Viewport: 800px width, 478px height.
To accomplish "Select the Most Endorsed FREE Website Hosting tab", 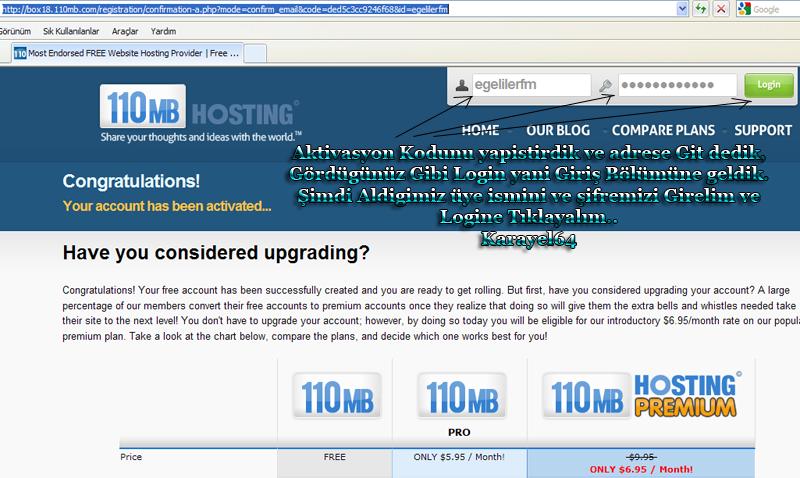I will tap(125, 52).
